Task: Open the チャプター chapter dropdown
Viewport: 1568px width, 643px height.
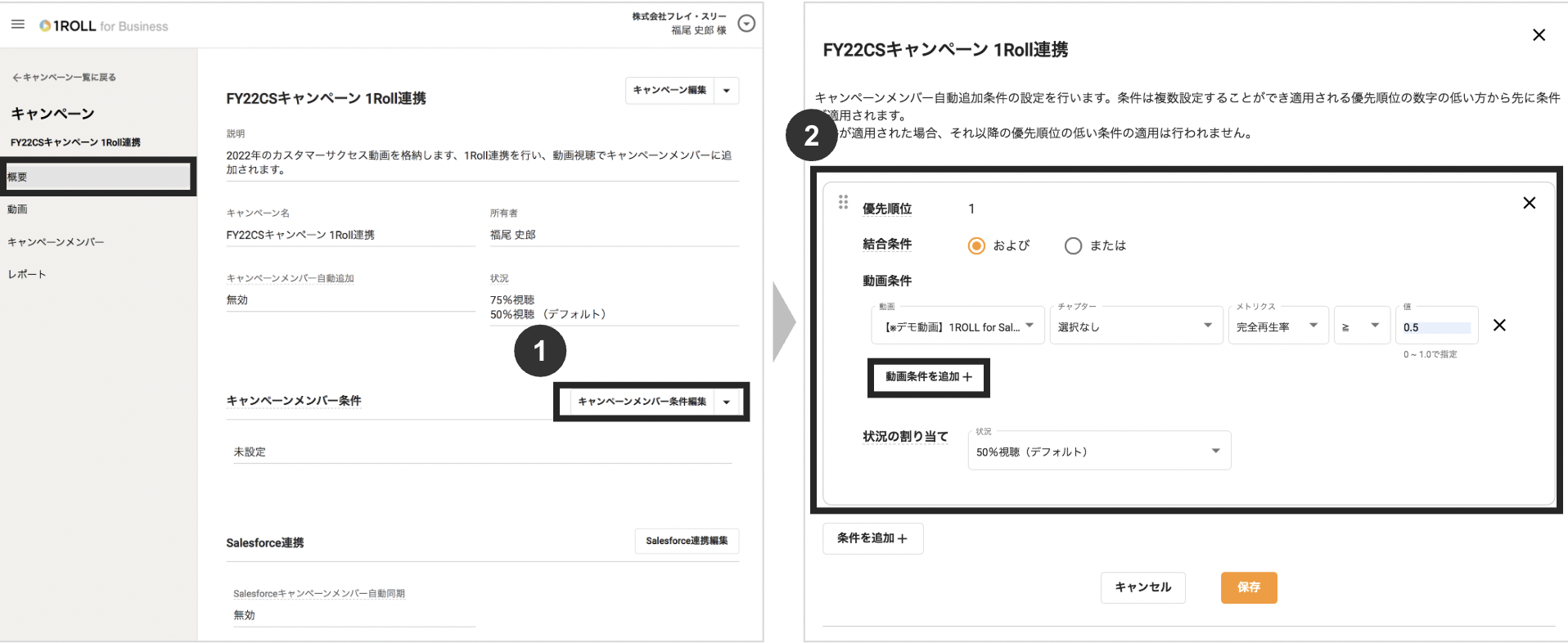Action: tap(1136, 326)
